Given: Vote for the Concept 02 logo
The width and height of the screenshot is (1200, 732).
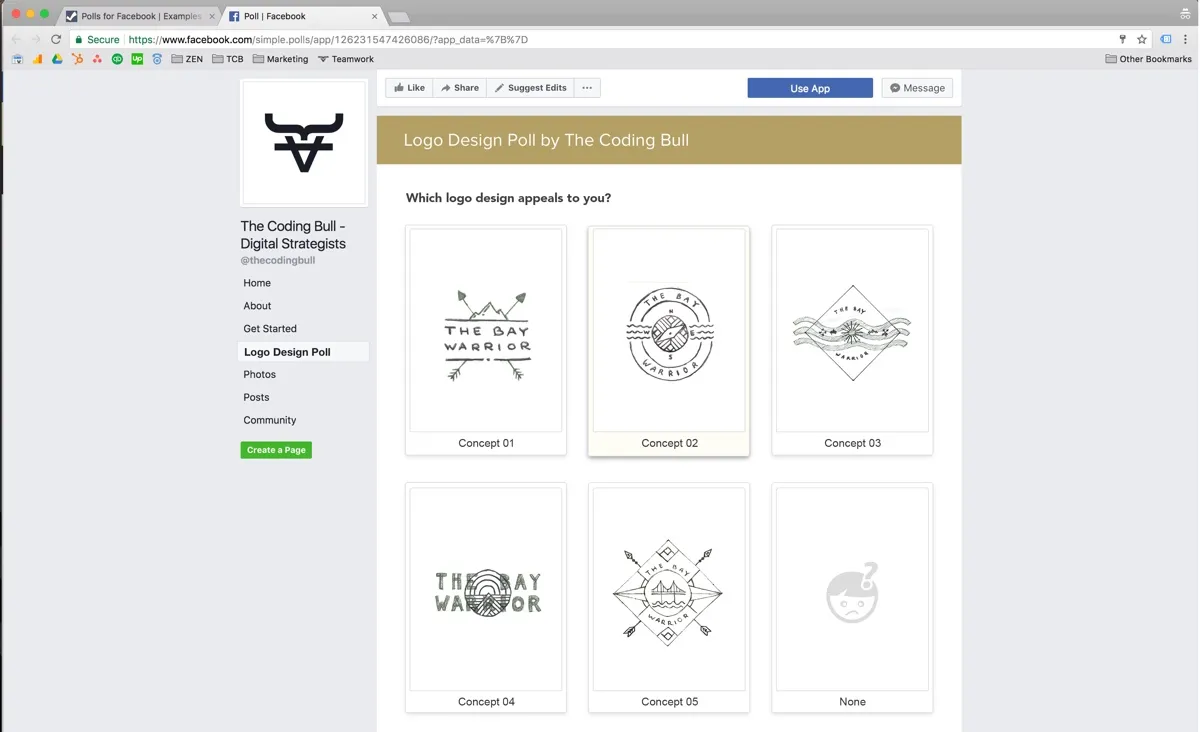Looking at the screenshot, I should pos(669,340).
